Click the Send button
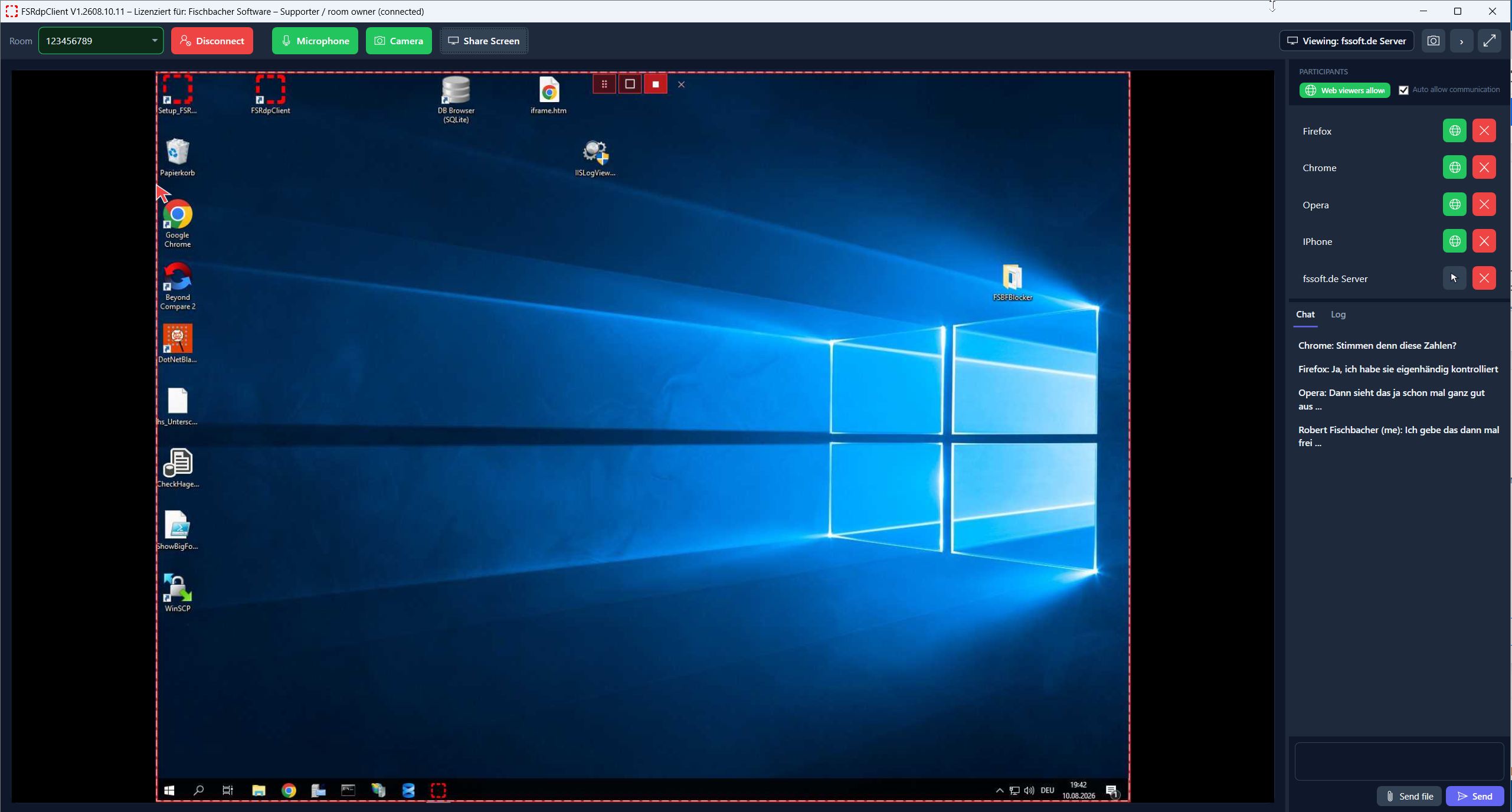Image resolution: width=1512 pixels, height=812 pixels. 1474,796
